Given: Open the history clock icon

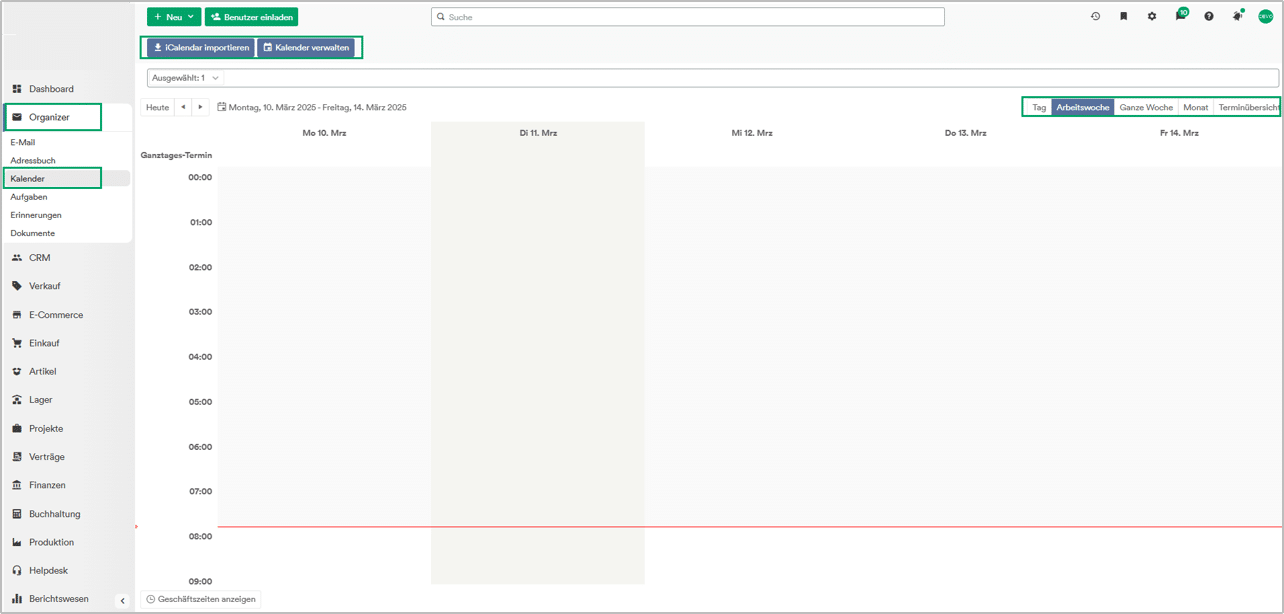Looking at the screenshot, I should pos(1095,16).
